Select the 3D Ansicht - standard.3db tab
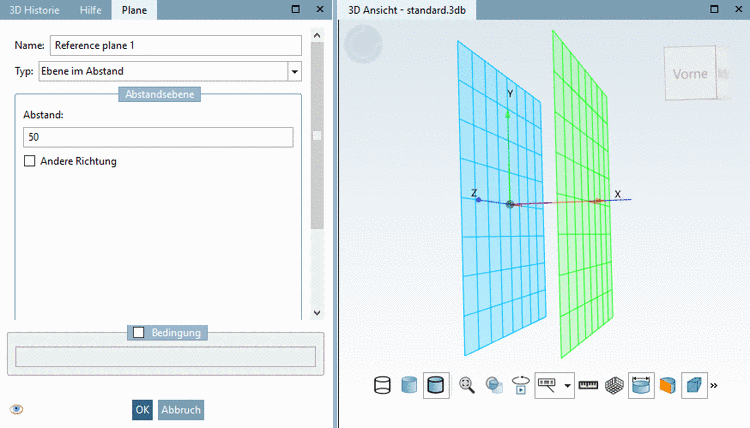This screenshot has width=750, height=428. click(x=407, y=10)
